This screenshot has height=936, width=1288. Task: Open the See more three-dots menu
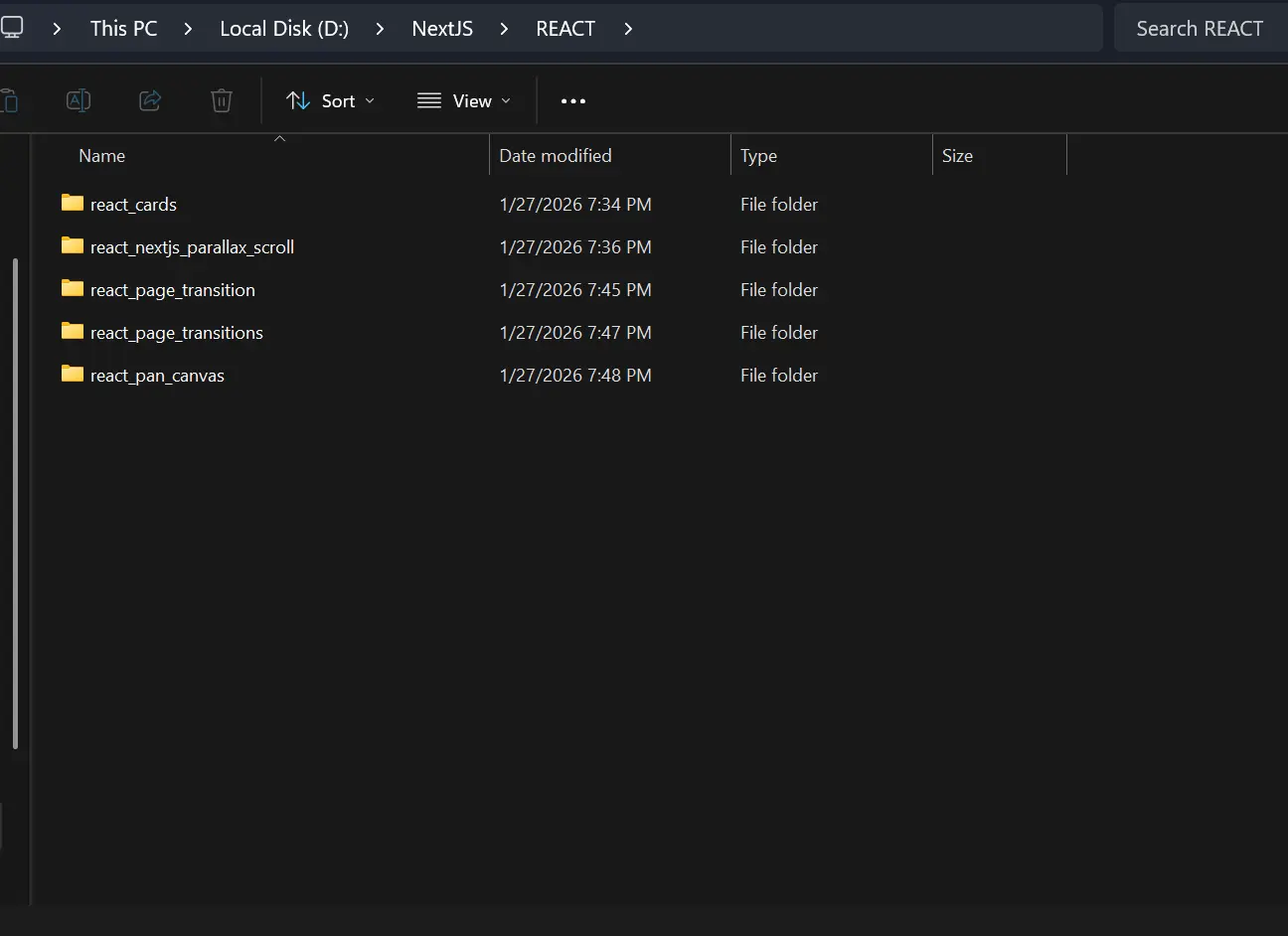coord(573,101)
